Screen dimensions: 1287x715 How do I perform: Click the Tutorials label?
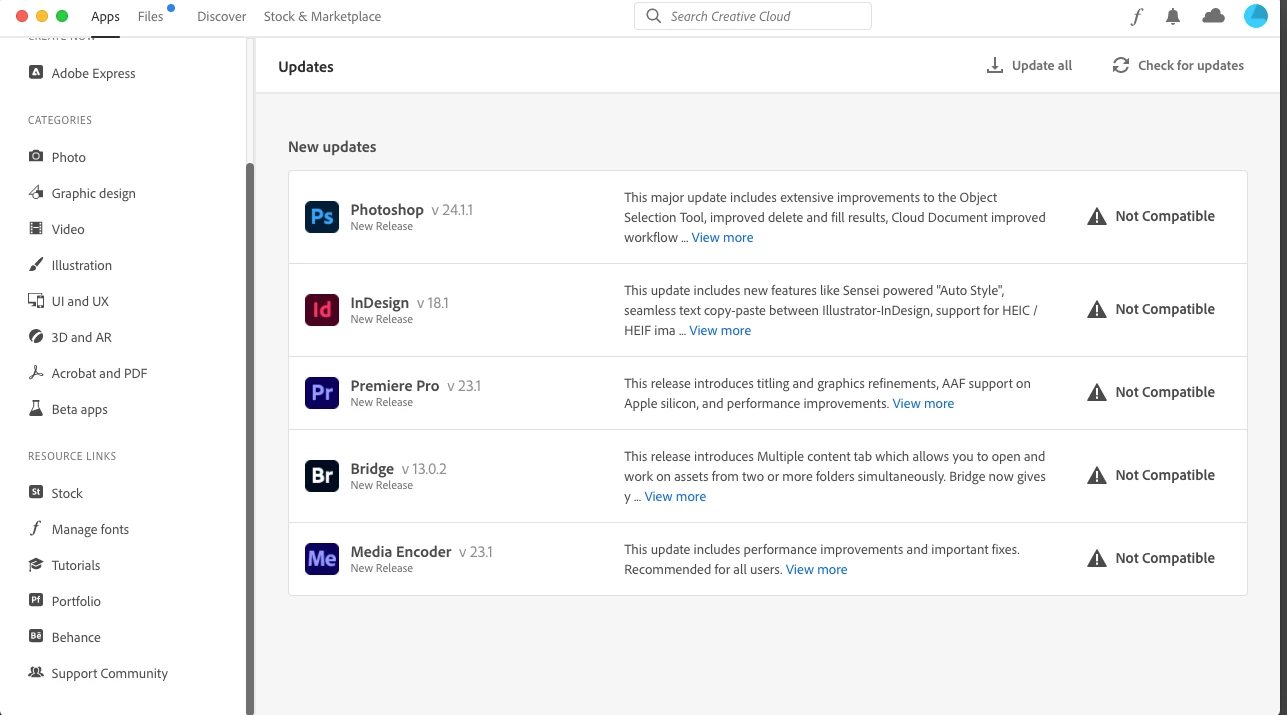[x=76, y=565]
